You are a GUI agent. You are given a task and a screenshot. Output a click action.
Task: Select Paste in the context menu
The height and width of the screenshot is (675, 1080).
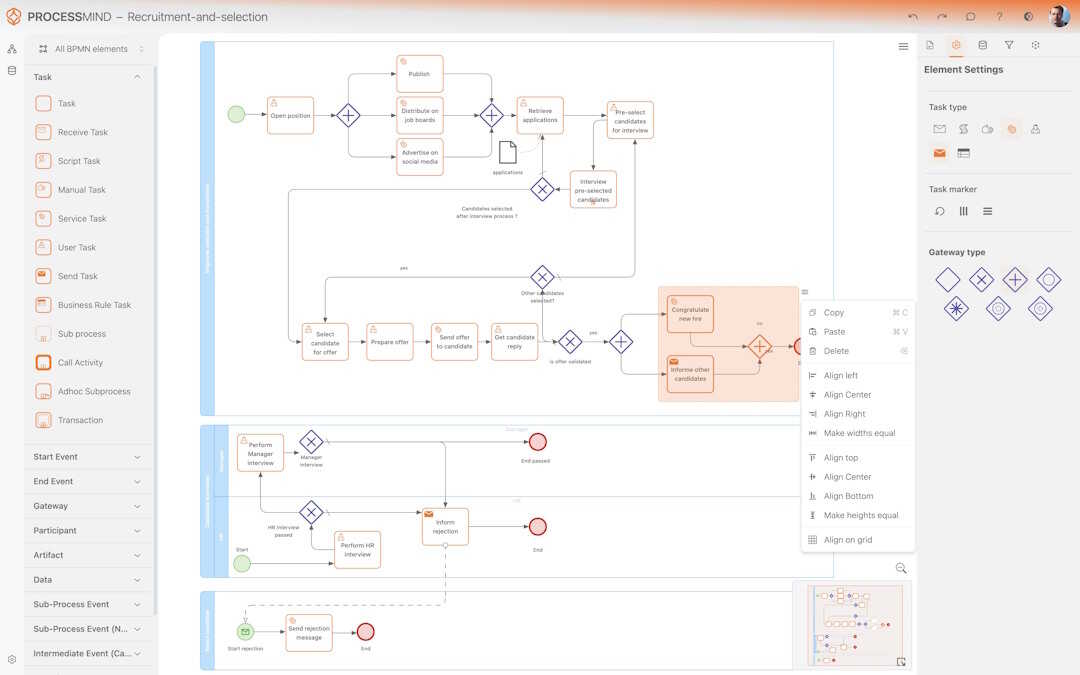pyautogui.click(x=833, y=331)
